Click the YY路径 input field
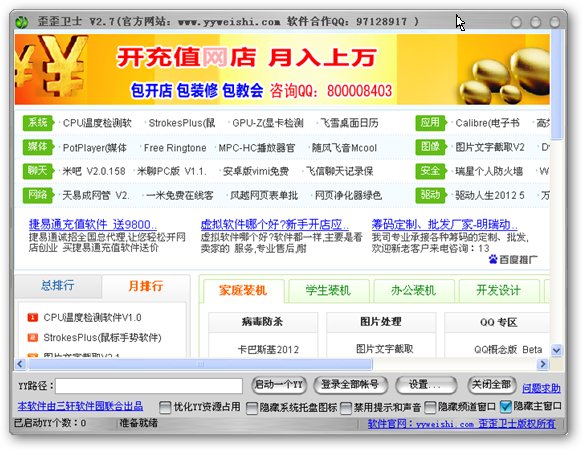This screenshot has width=583, height=450. pos(149,386)
